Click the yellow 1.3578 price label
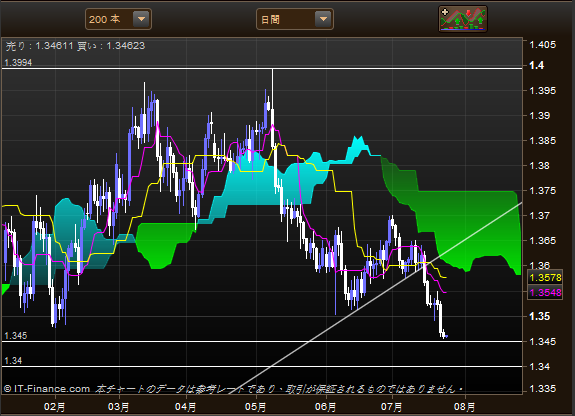Screen dimensions: 575x416 click(x=545, y=278)
